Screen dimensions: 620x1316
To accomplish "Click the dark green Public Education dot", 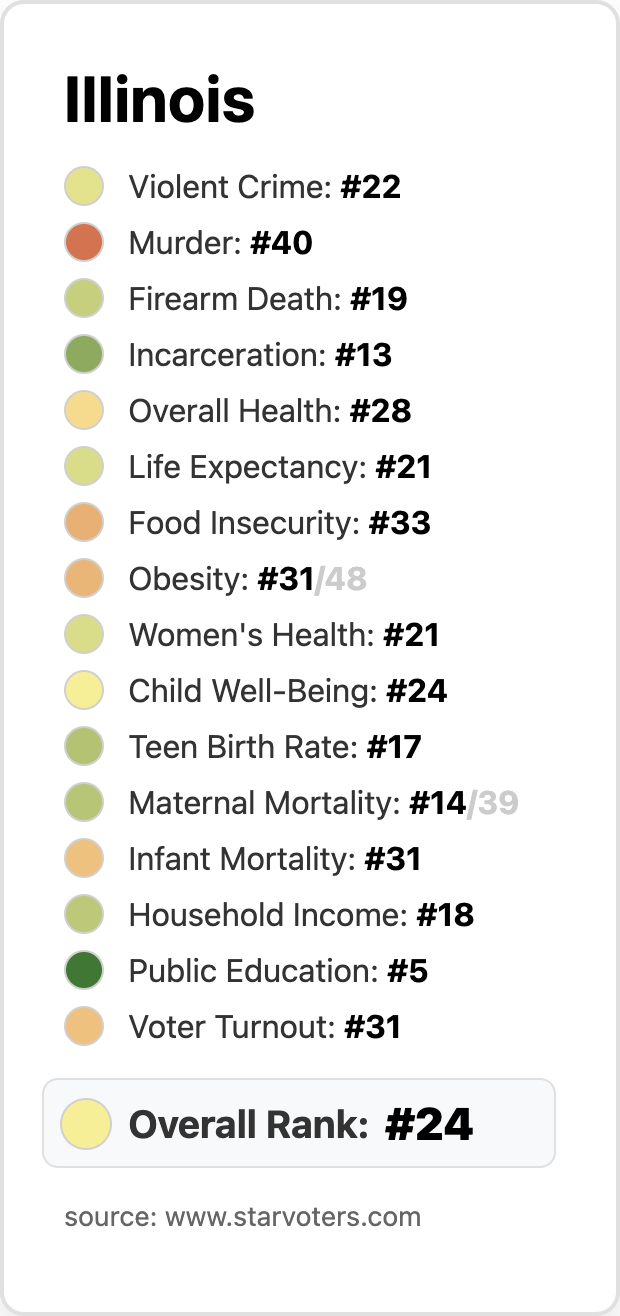I will click(84, 971).
